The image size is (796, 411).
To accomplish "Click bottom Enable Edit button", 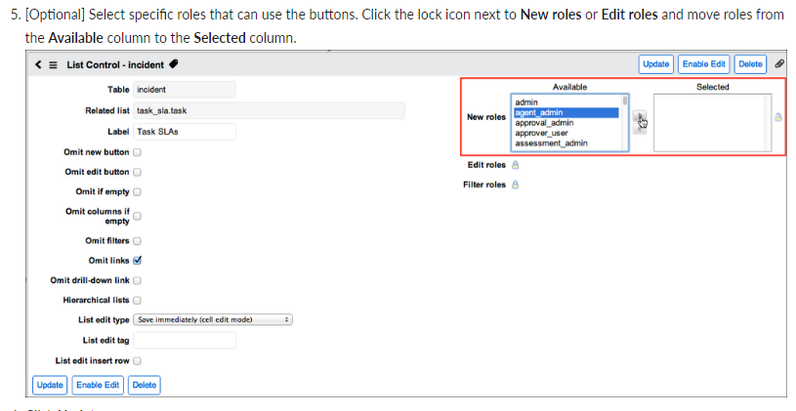I will coord(98,385).
